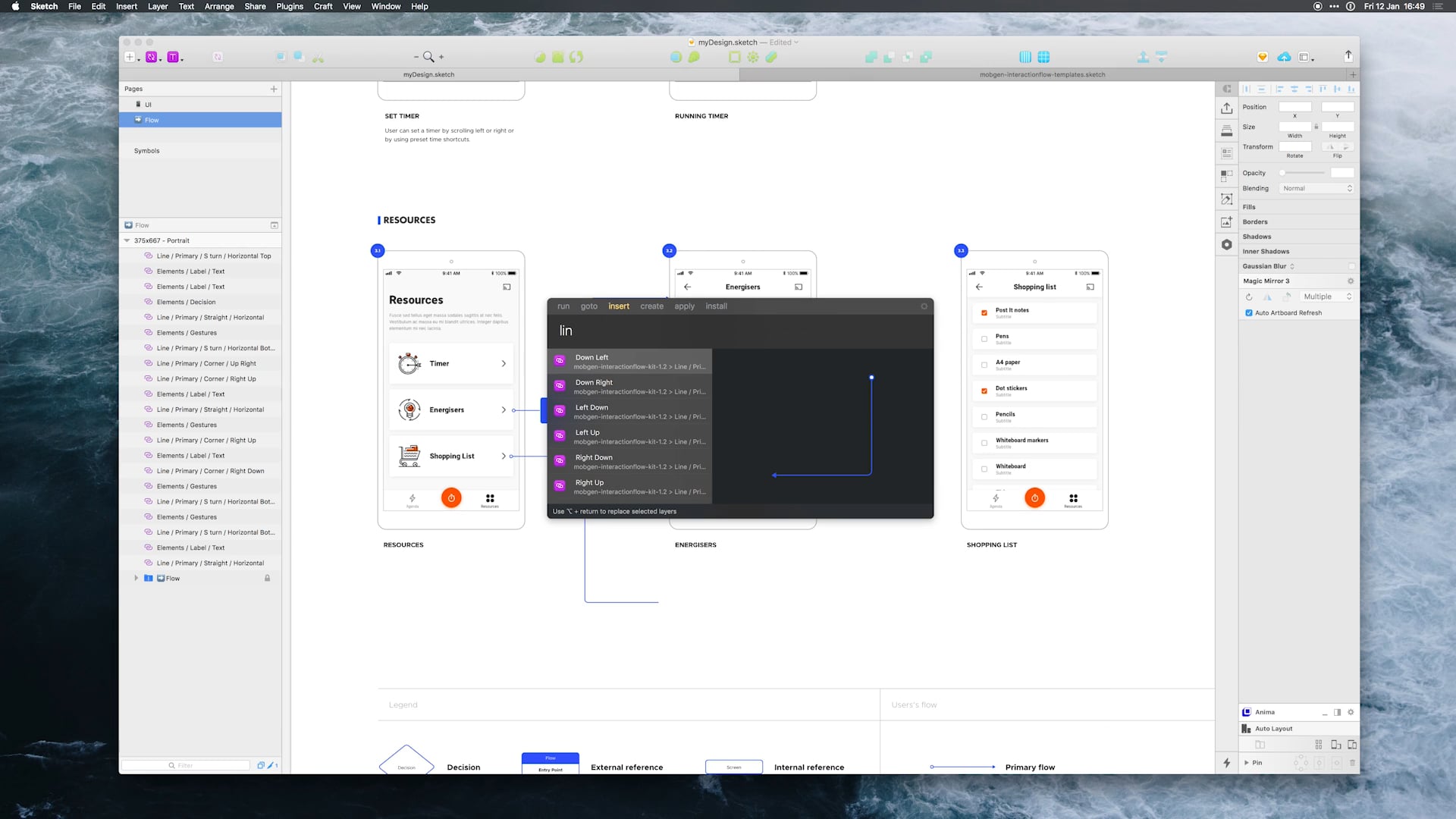Uncheck Auto Artboard Refresh checkbox
1456x819 pixels.
point(1249,312)
